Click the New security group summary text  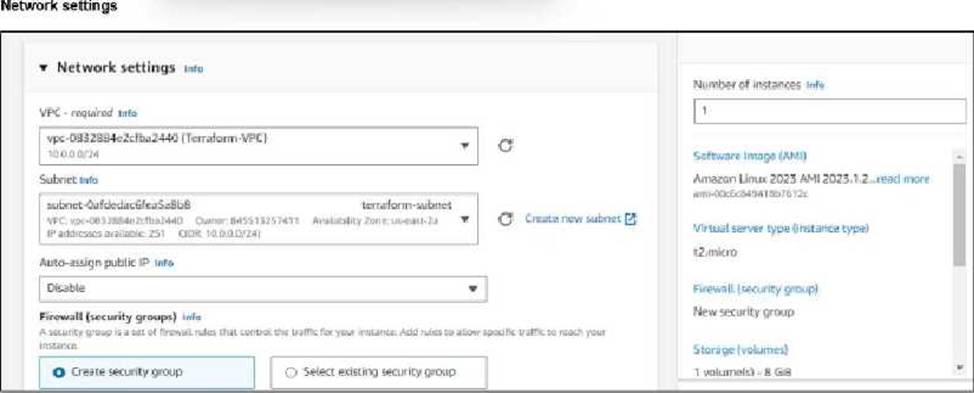click(x=743, y=312)
